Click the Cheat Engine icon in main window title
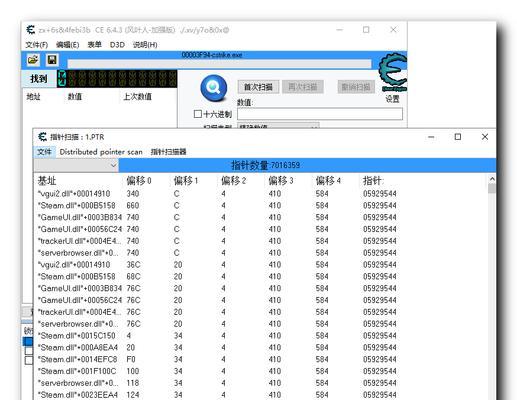The image size is (517, 400). (x=31, y=30)
